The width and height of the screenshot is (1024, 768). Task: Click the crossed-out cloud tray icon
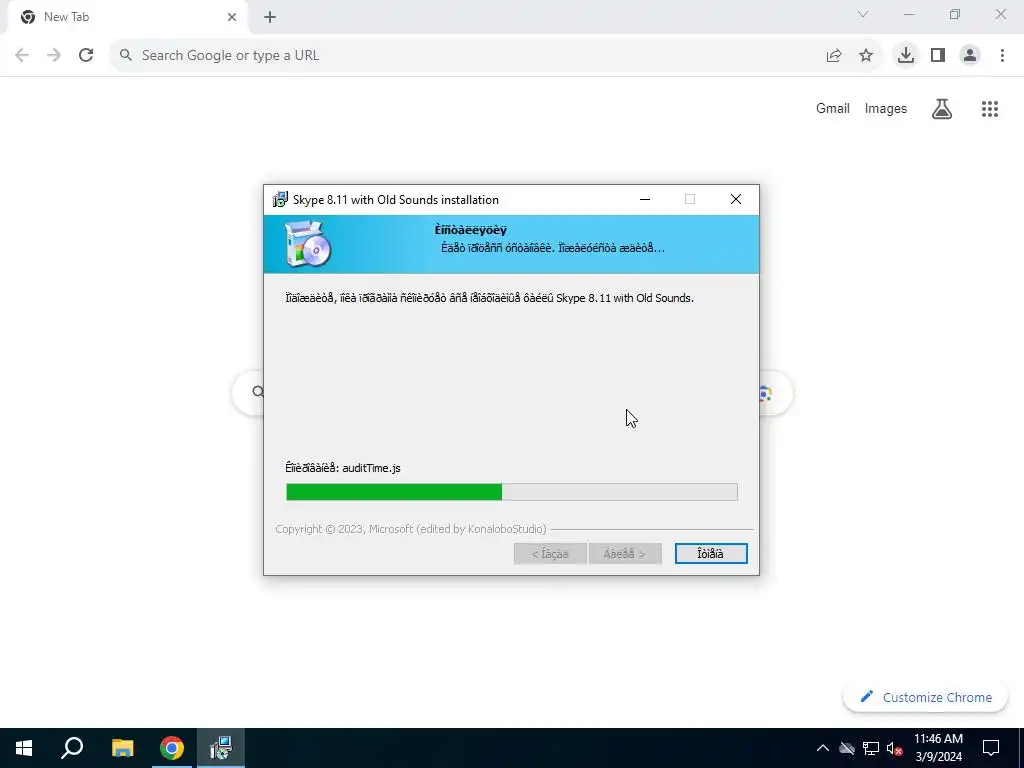(x=846, y=748)
